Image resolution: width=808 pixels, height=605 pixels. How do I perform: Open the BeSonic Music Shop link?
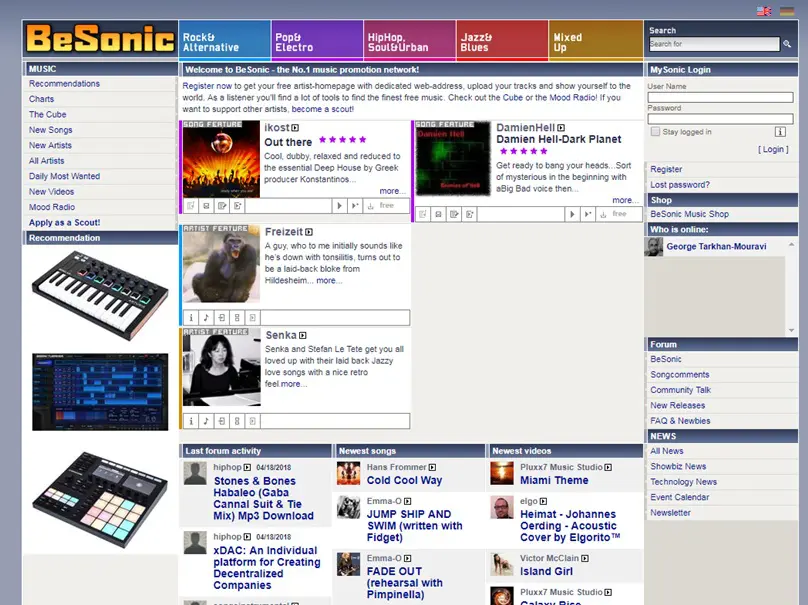(689, 214)
